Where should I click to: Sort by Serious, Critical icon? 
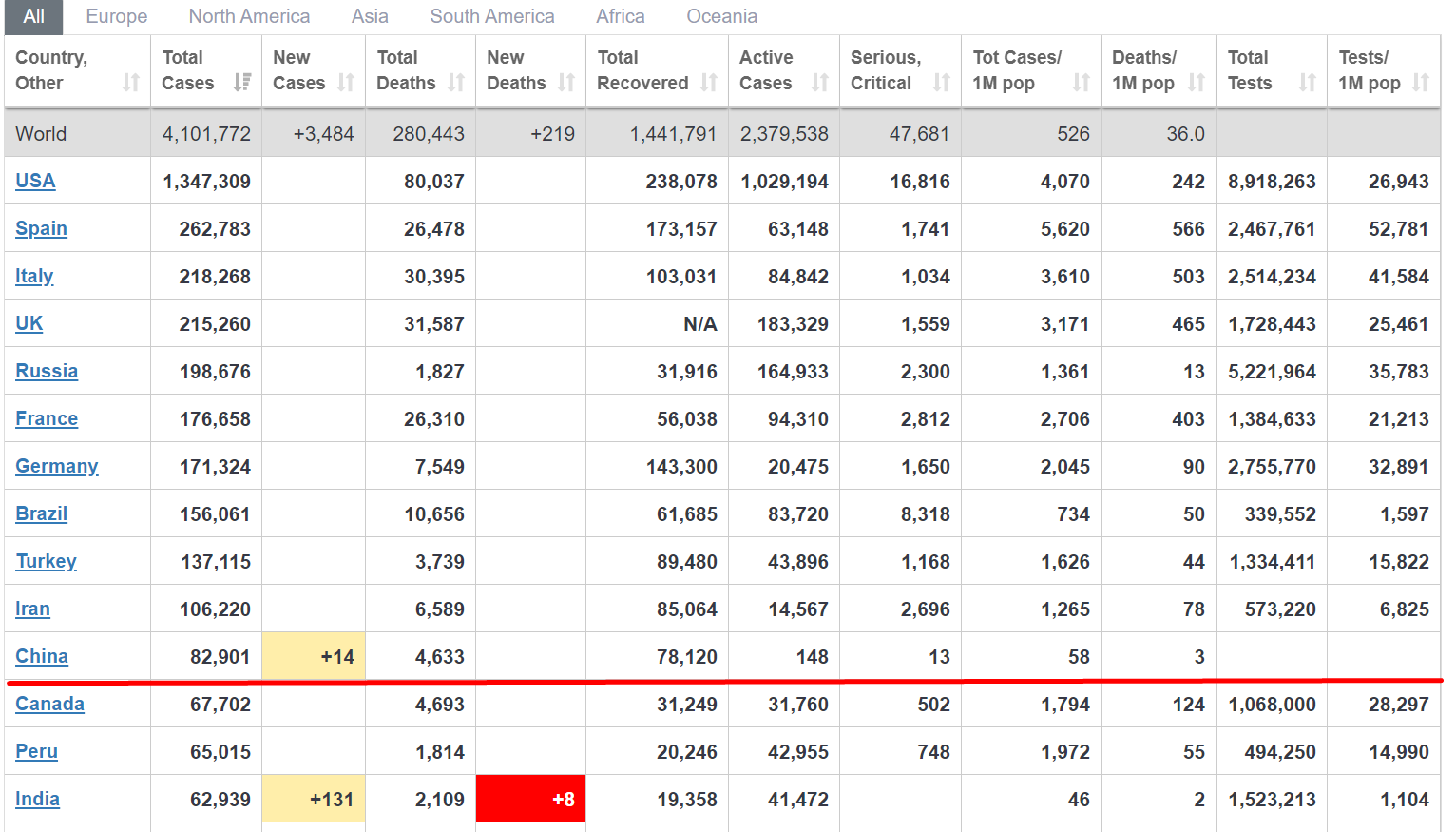point(942,83)
